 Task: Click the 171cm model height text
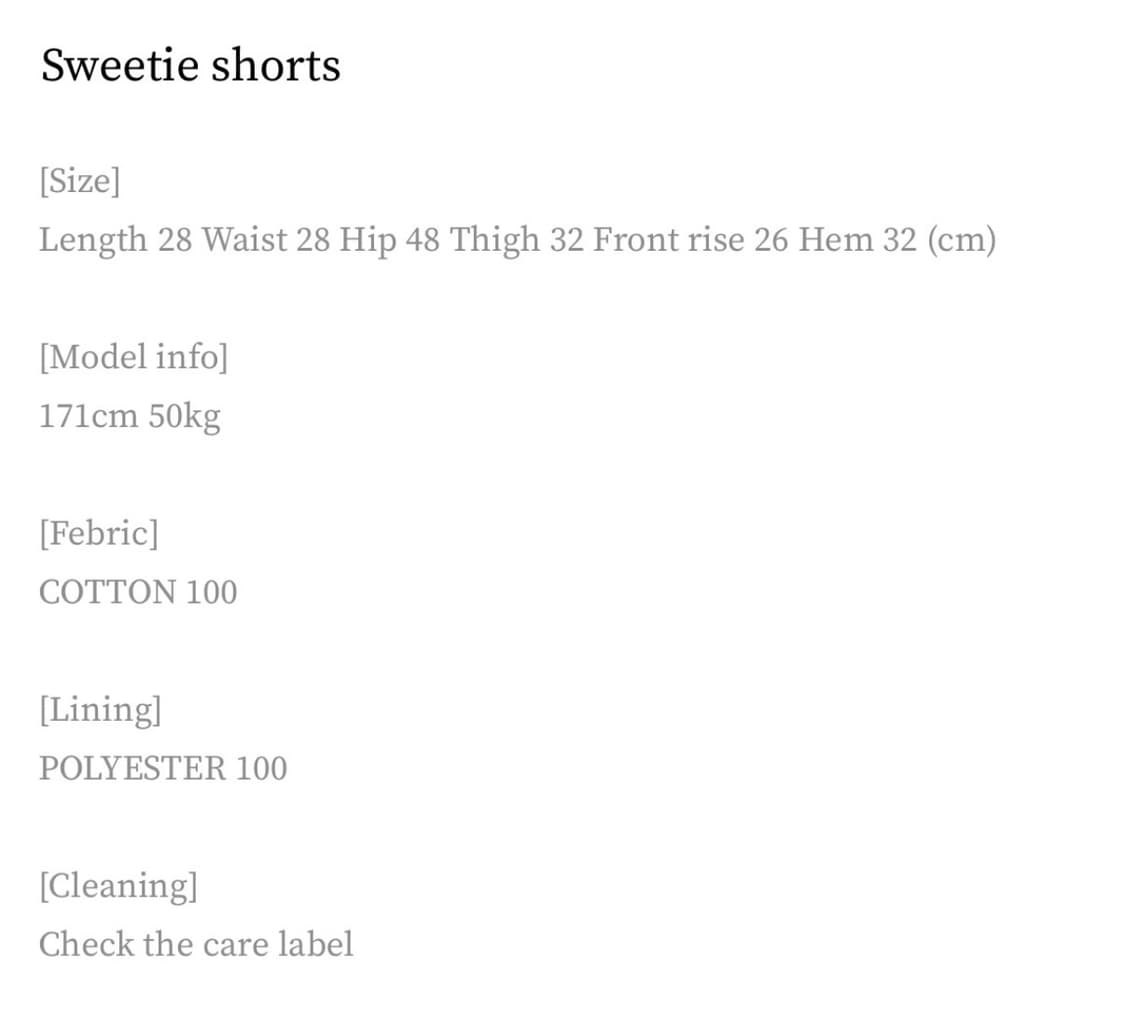88,416
